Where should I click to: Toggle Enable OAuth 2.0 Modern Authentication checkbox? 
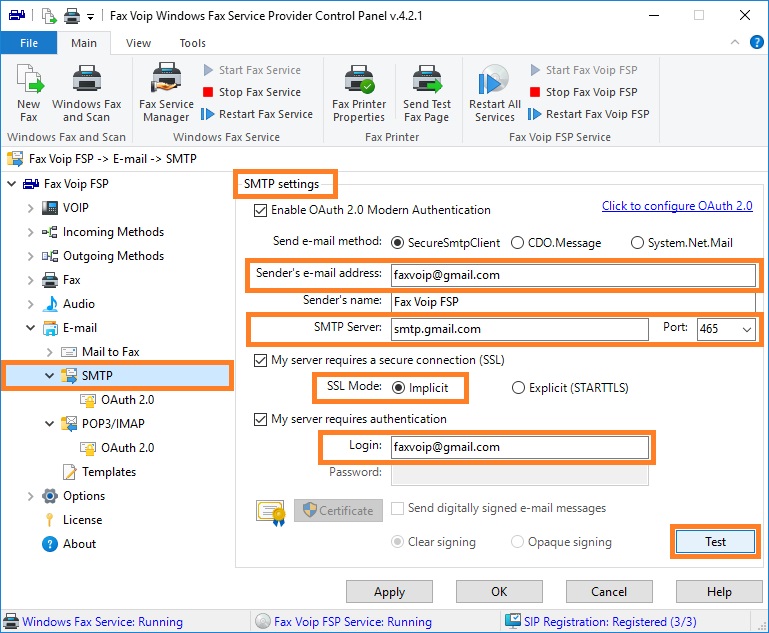(x=260, y=211)
